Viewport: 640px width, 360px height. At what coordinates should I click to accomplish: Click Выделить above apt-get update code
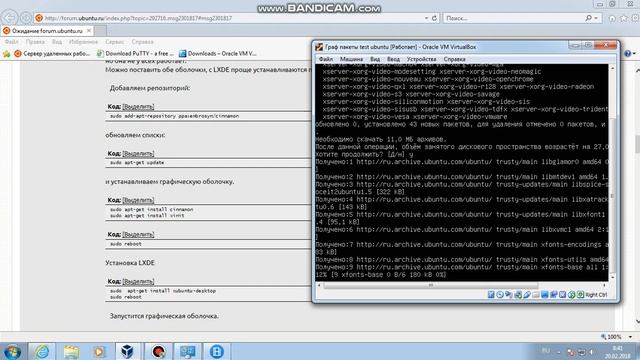tap(138, 153)
